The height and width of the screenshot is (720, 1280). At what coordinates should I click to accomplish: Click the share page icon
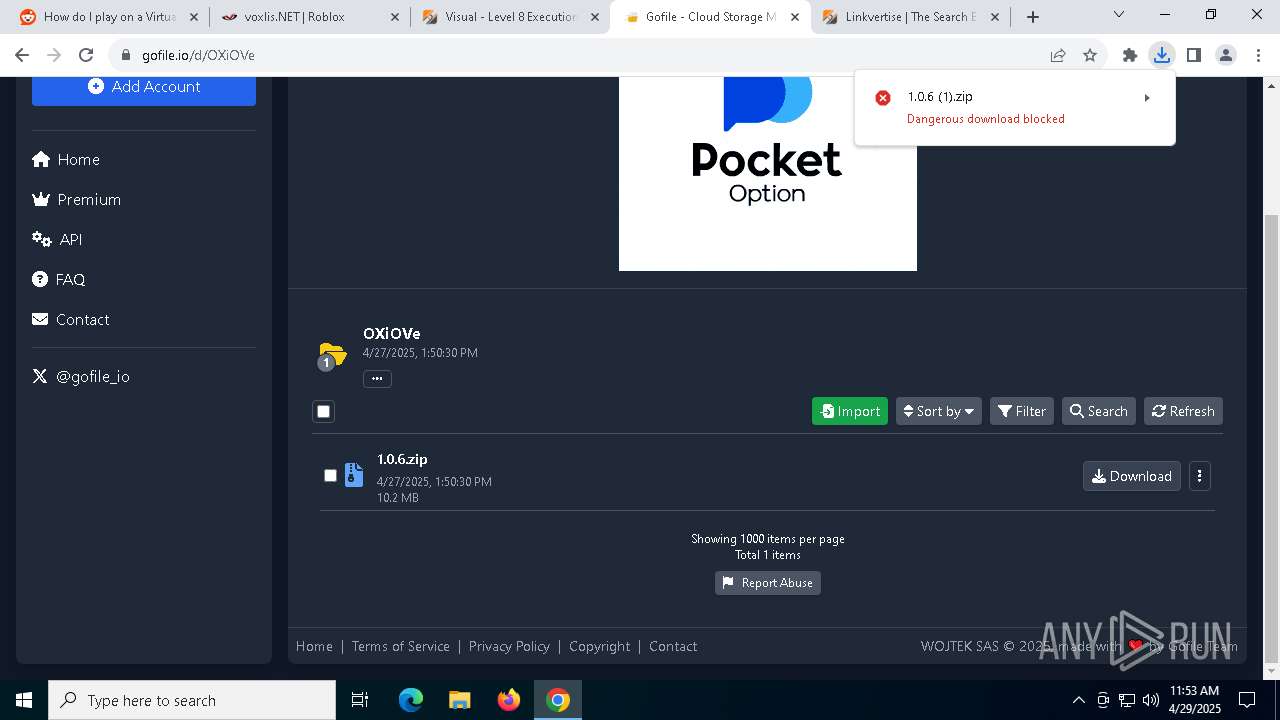1058,56
